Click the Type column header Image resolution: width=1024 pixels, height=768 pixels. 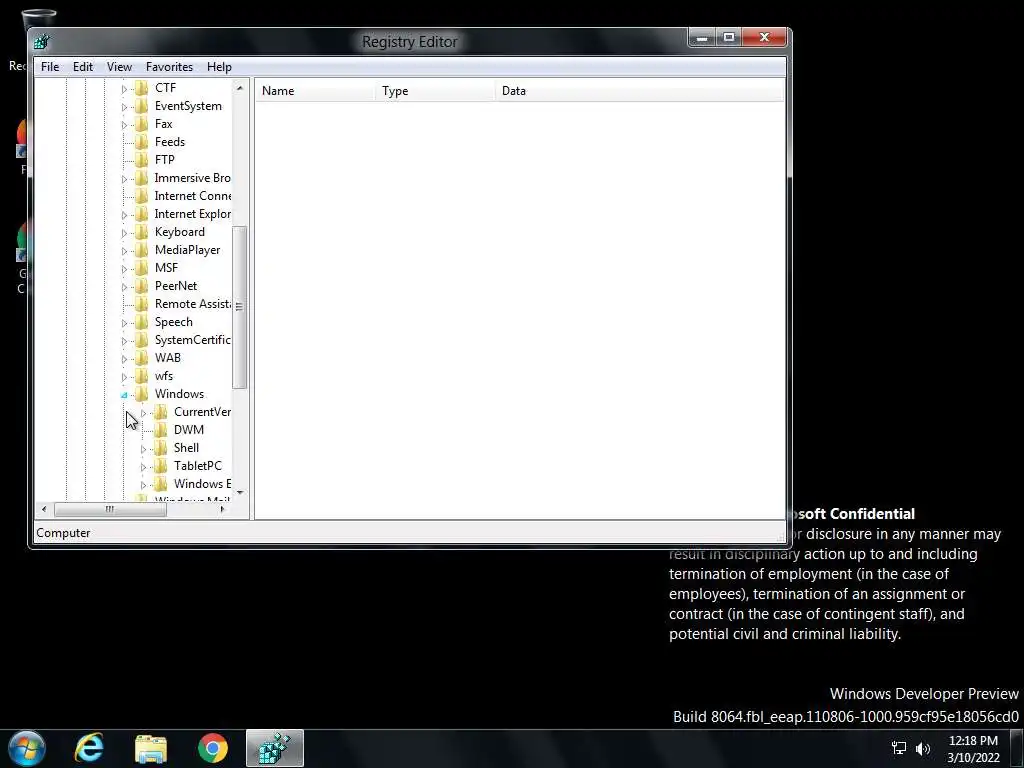[436, 91]
